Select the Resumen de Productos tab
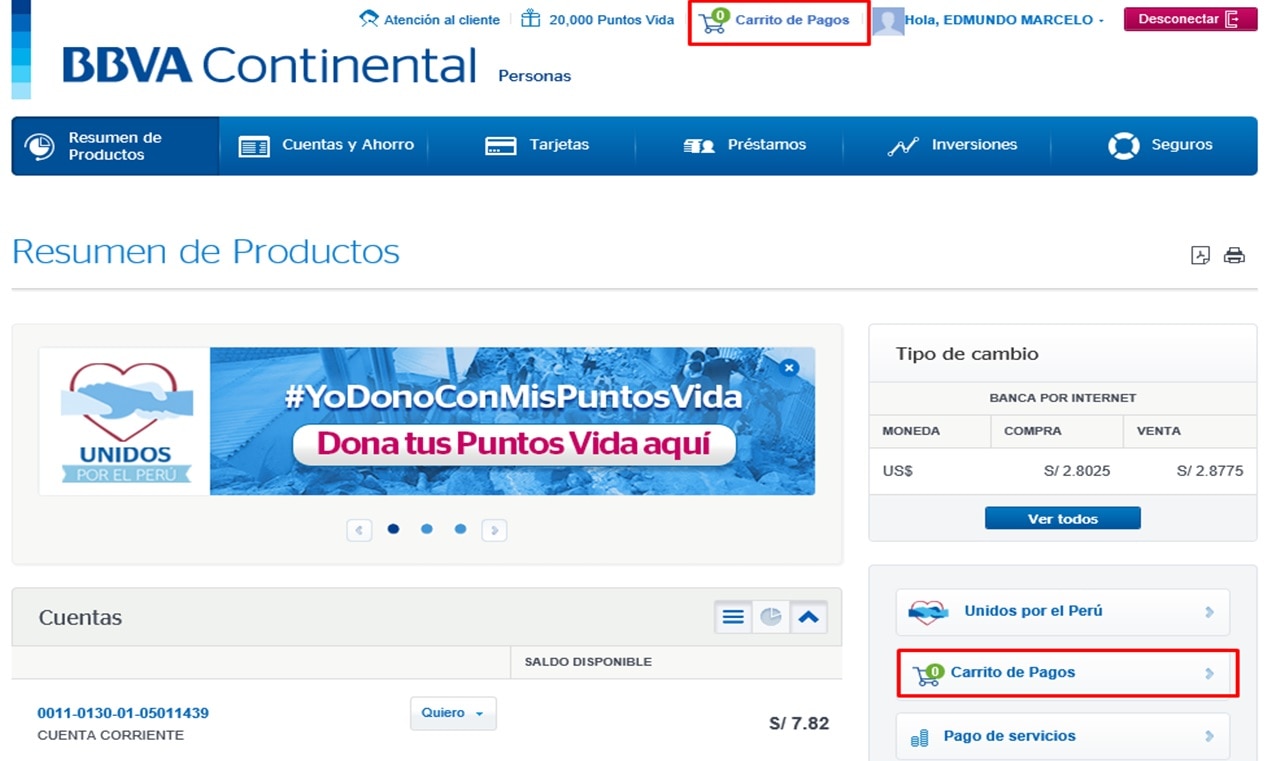Screen dimensions: 1270x761 point(115,146)
